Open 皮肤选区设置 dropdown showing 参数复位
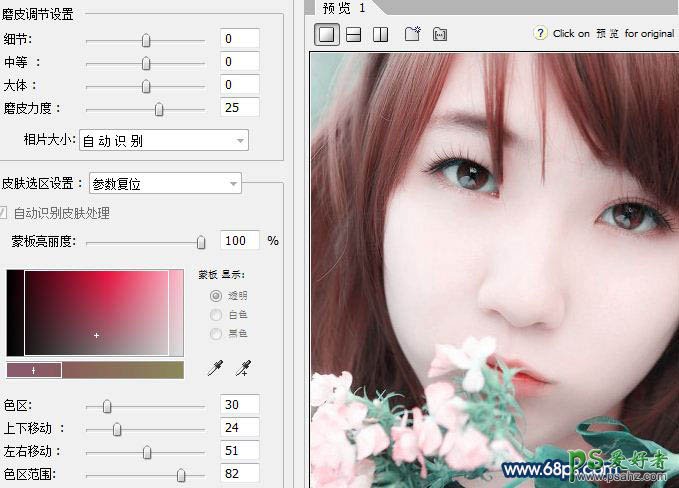The width and height of the screenshot is (679, 488). pyautogui.click(x=165, y=183)
